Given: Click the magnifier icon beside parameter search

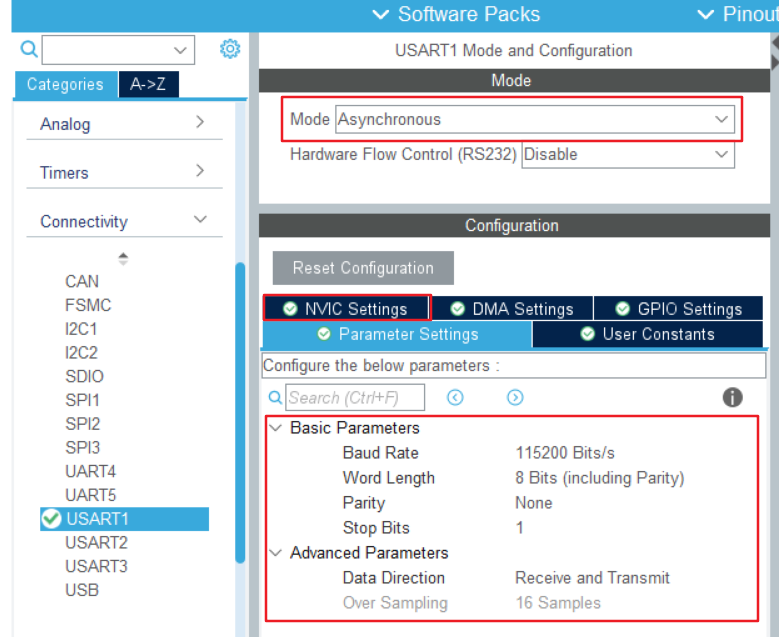Looking at the screenshot, I should point(275,398).
